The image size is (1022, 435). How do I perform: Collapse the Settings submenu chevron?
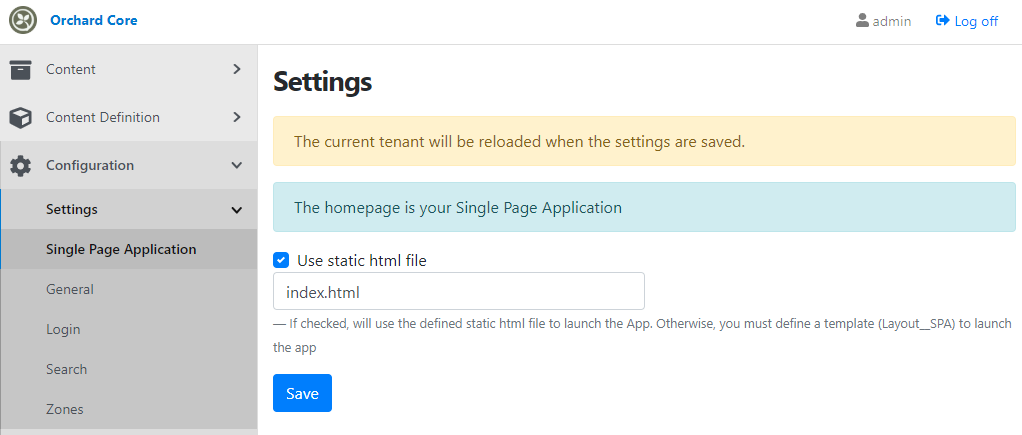point(237,210)
